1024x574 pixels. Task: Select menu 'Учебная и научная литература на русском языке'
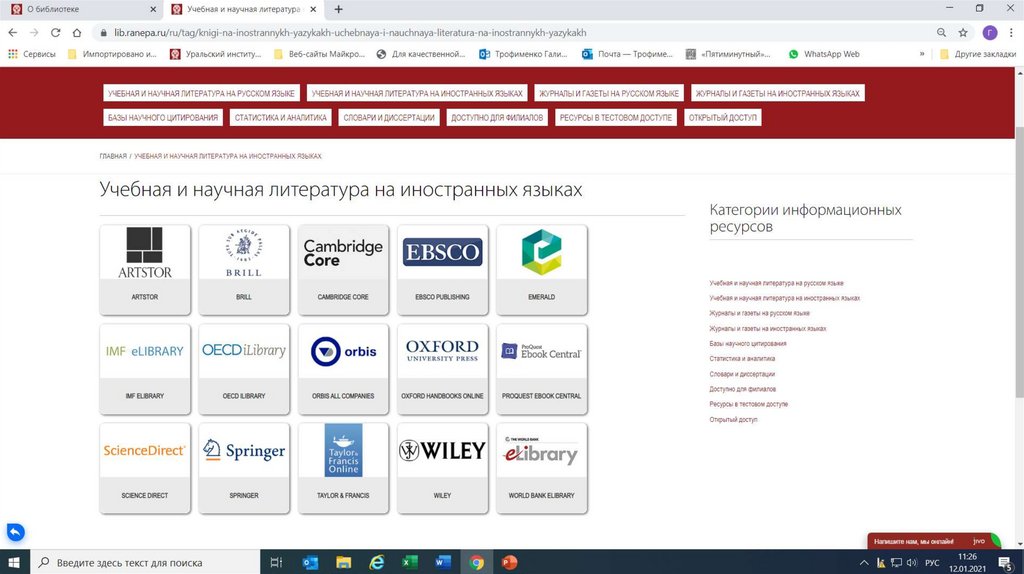(201, 93)
